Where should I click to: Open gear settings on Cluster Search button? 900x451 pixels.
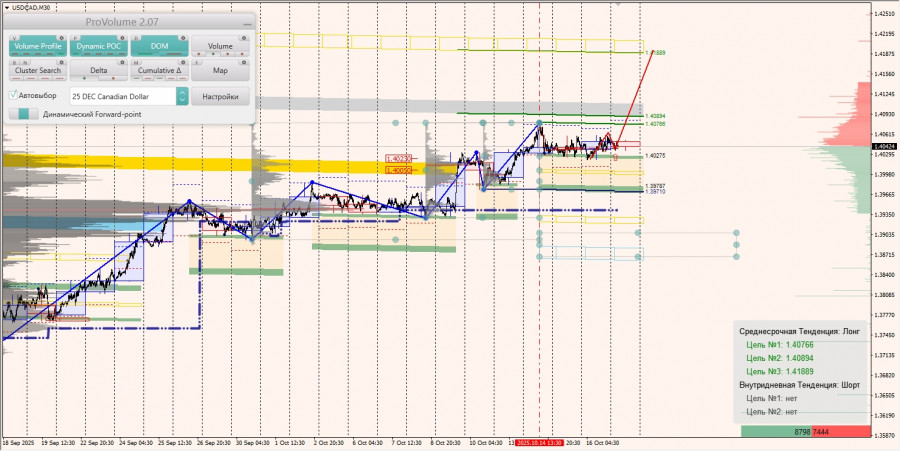coord(61,63)
